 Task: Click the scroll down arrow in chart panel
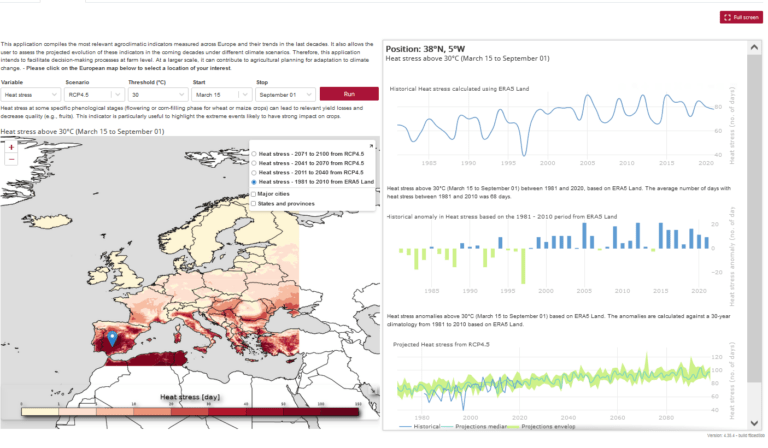754,423
